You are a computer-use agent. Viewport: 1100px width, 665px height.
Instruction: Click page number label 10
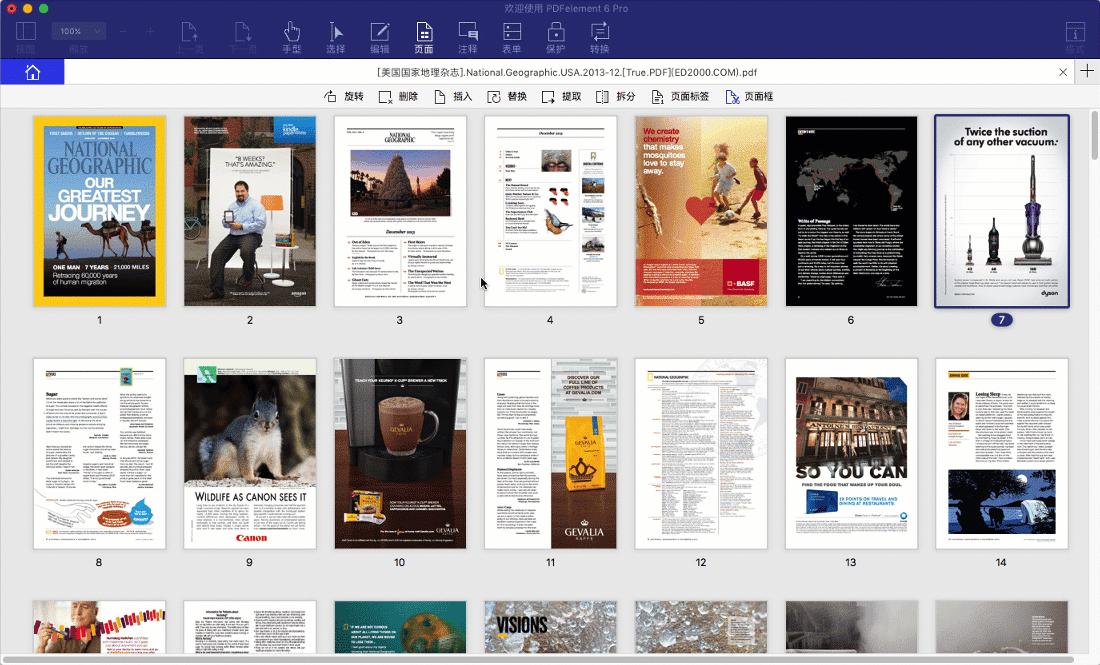tap(400, 563)
